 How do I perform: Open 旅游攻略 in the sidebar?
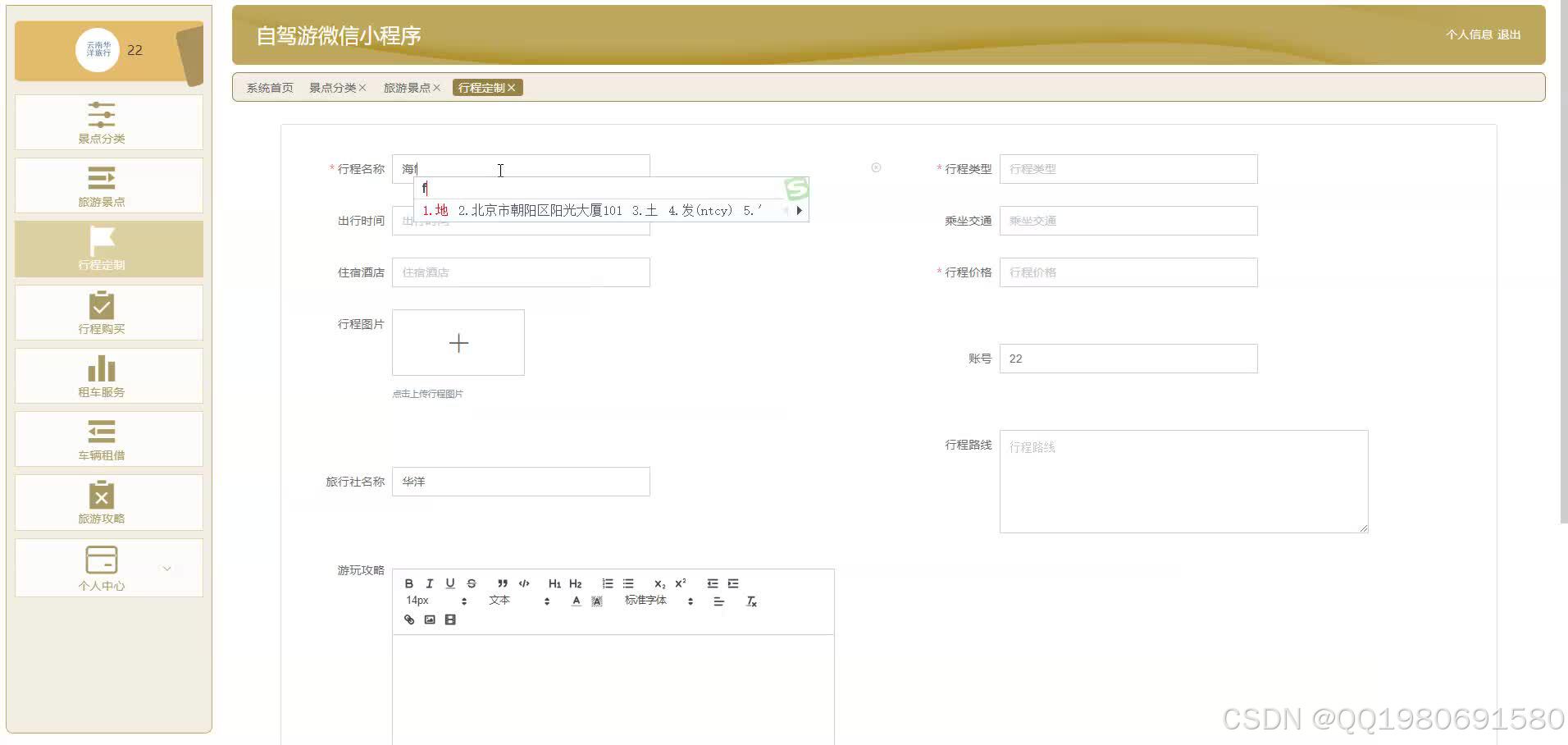pyautogui.click(x=109, y=502)
